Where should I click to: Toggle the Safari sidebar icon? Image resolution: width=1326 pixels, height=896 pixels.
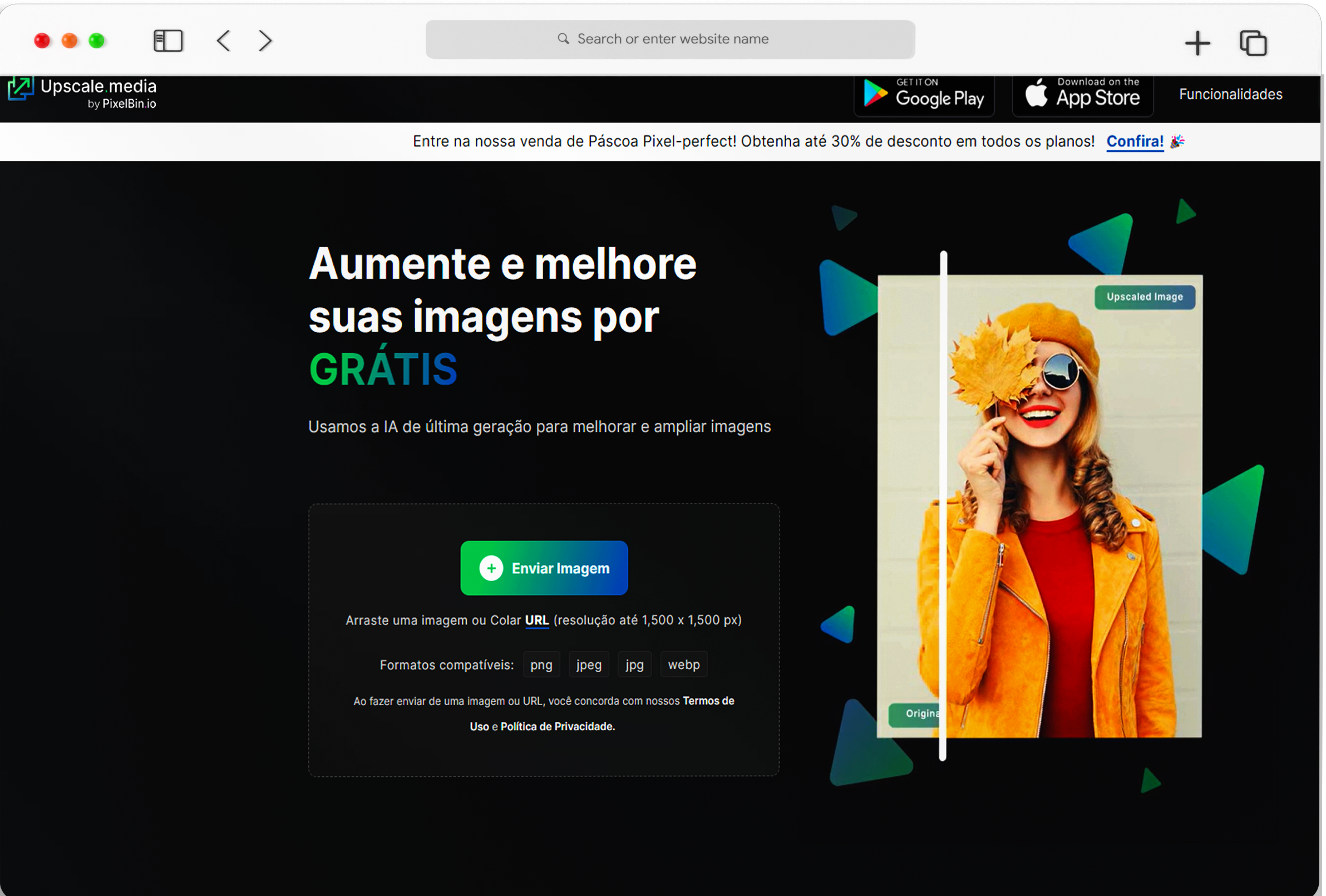click(167, 41)
